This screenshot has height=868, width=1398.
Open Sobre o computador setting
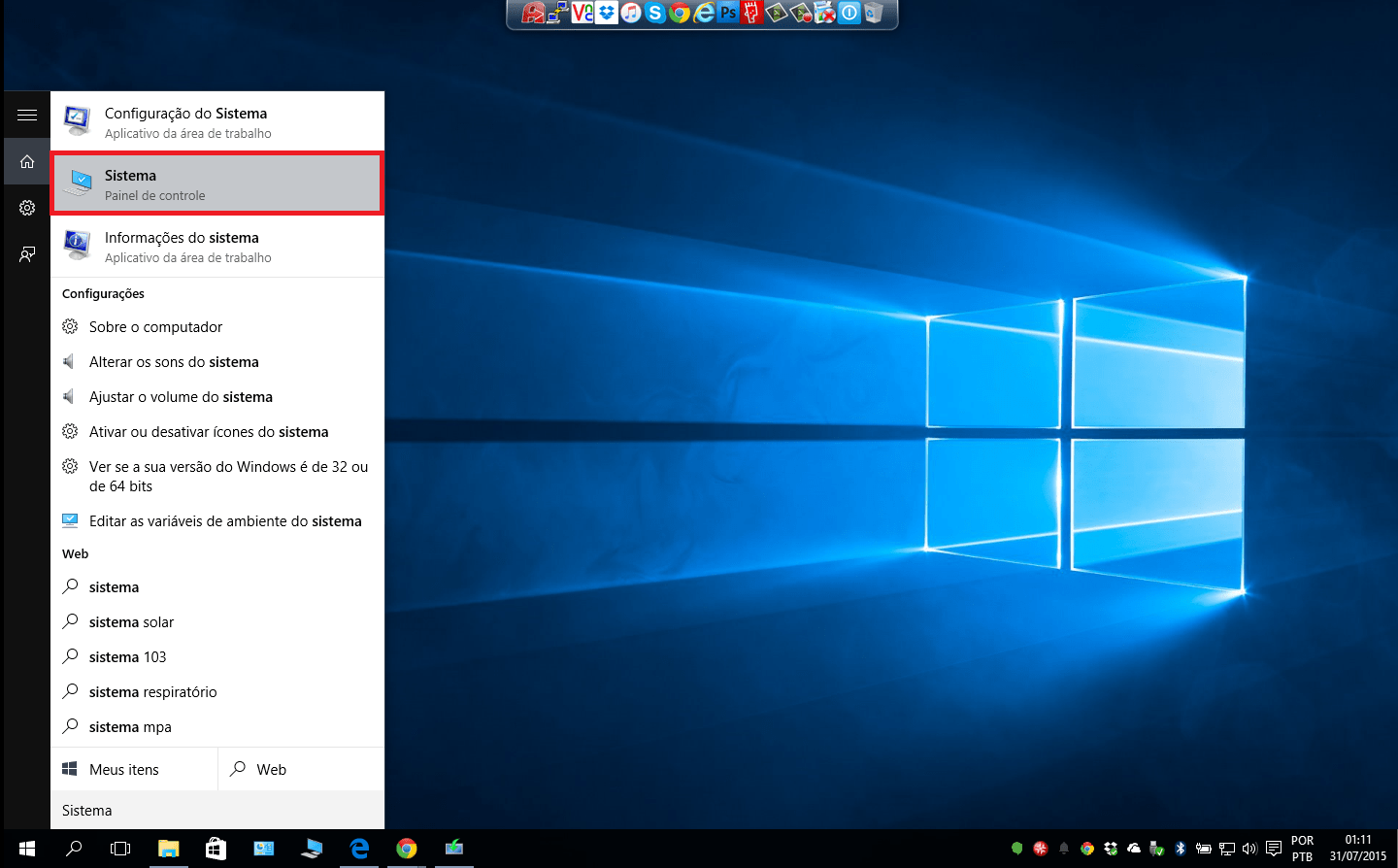click(x=217, y=327)
